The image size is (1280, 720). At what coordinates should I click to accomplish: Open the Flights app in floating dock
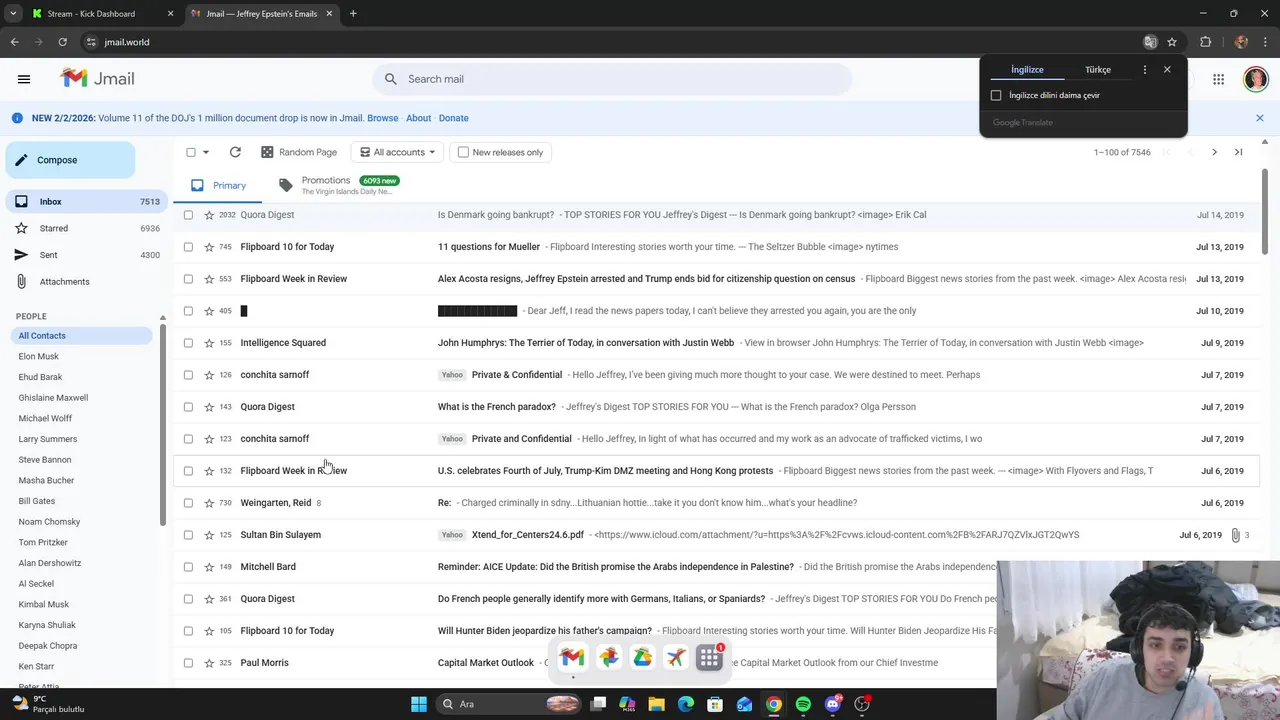click(676, 657)
